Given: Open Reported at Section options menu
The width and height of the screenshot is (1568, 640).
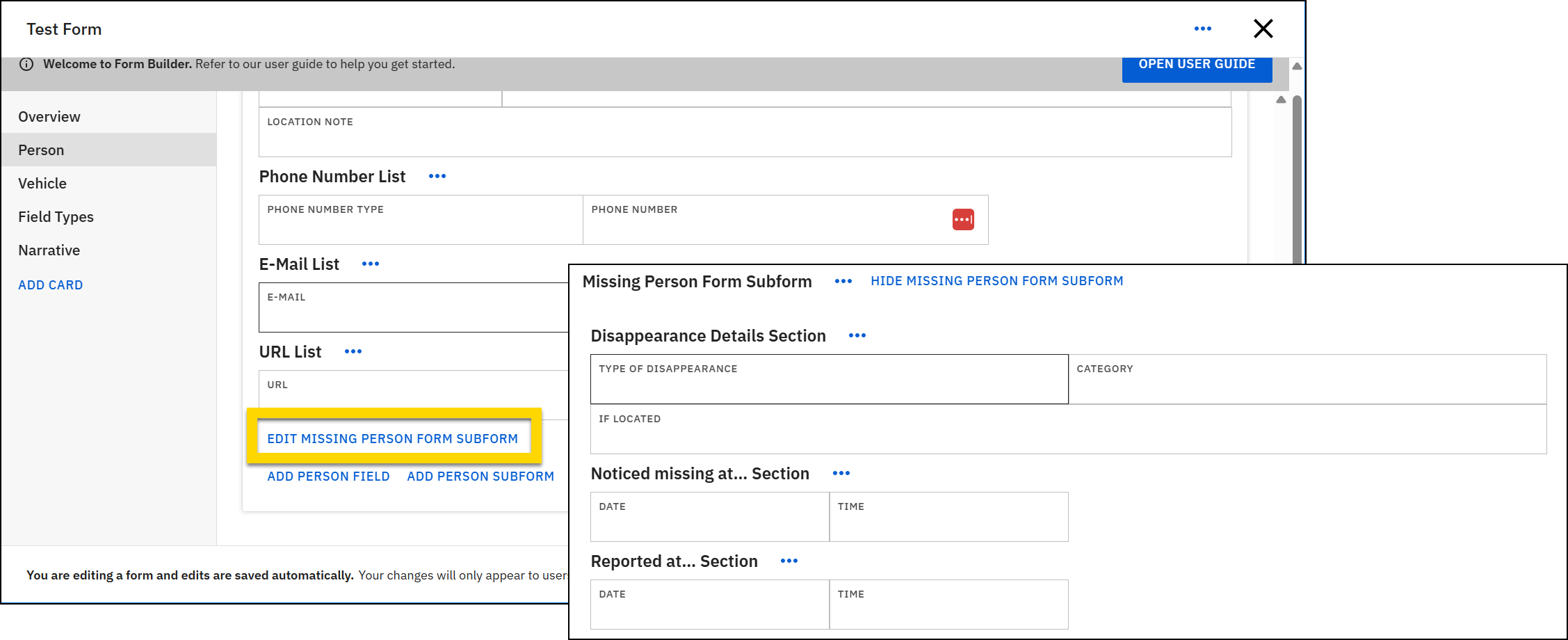Looking at the screenshot, I should pyautogui.click(x=789, y=561).
